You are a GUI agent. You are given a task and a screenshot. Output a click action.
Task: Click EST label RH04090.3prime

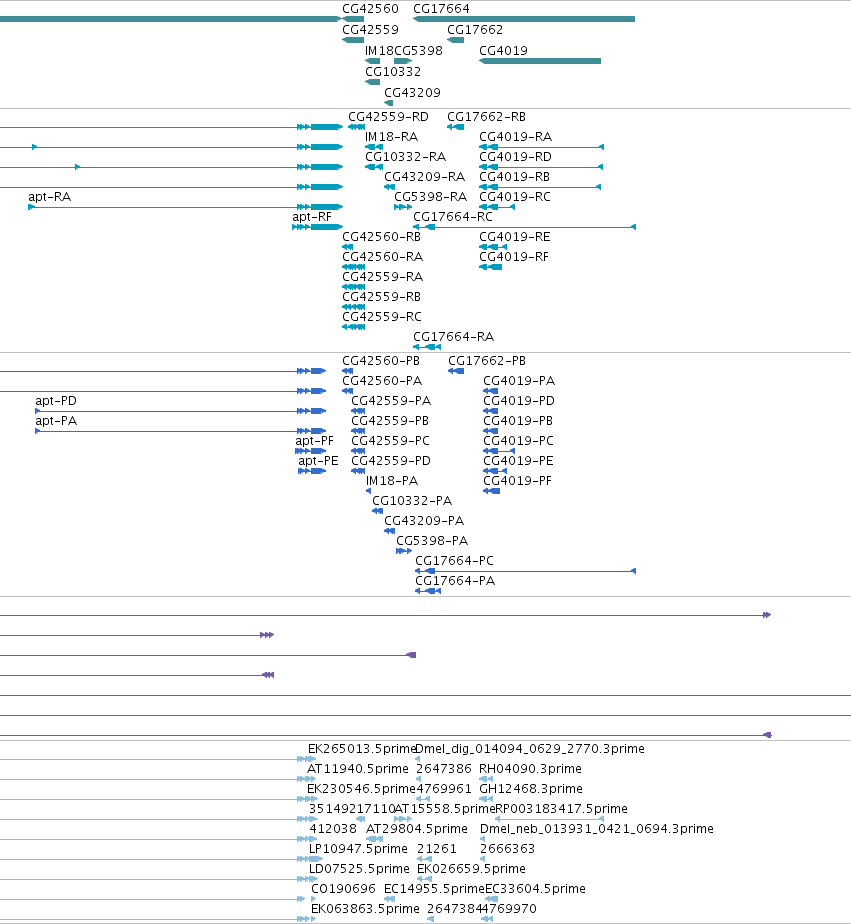point(530,769)
